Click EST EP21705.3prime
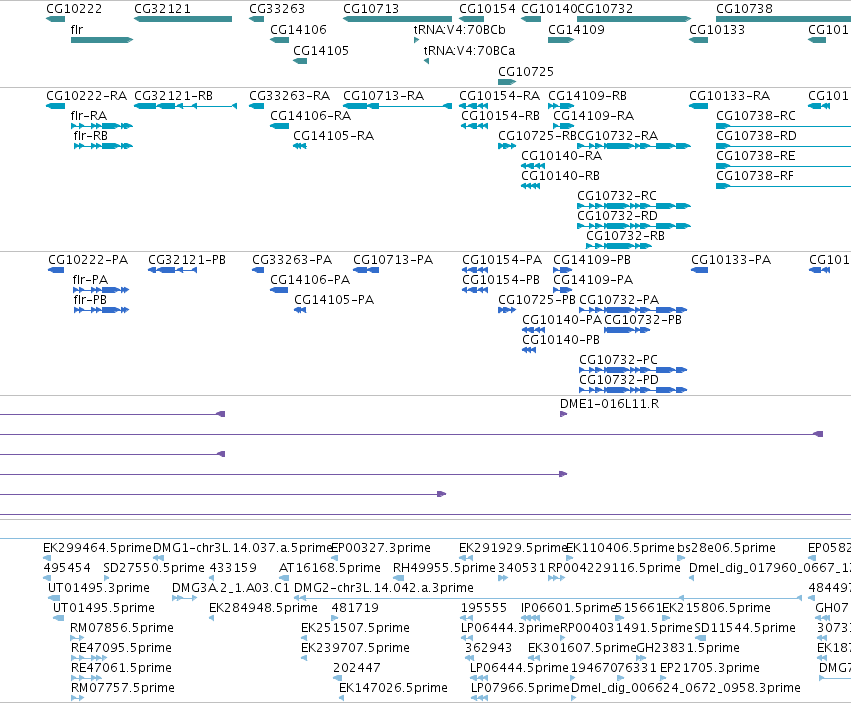 pyautogui.click(x=710, y=668)
